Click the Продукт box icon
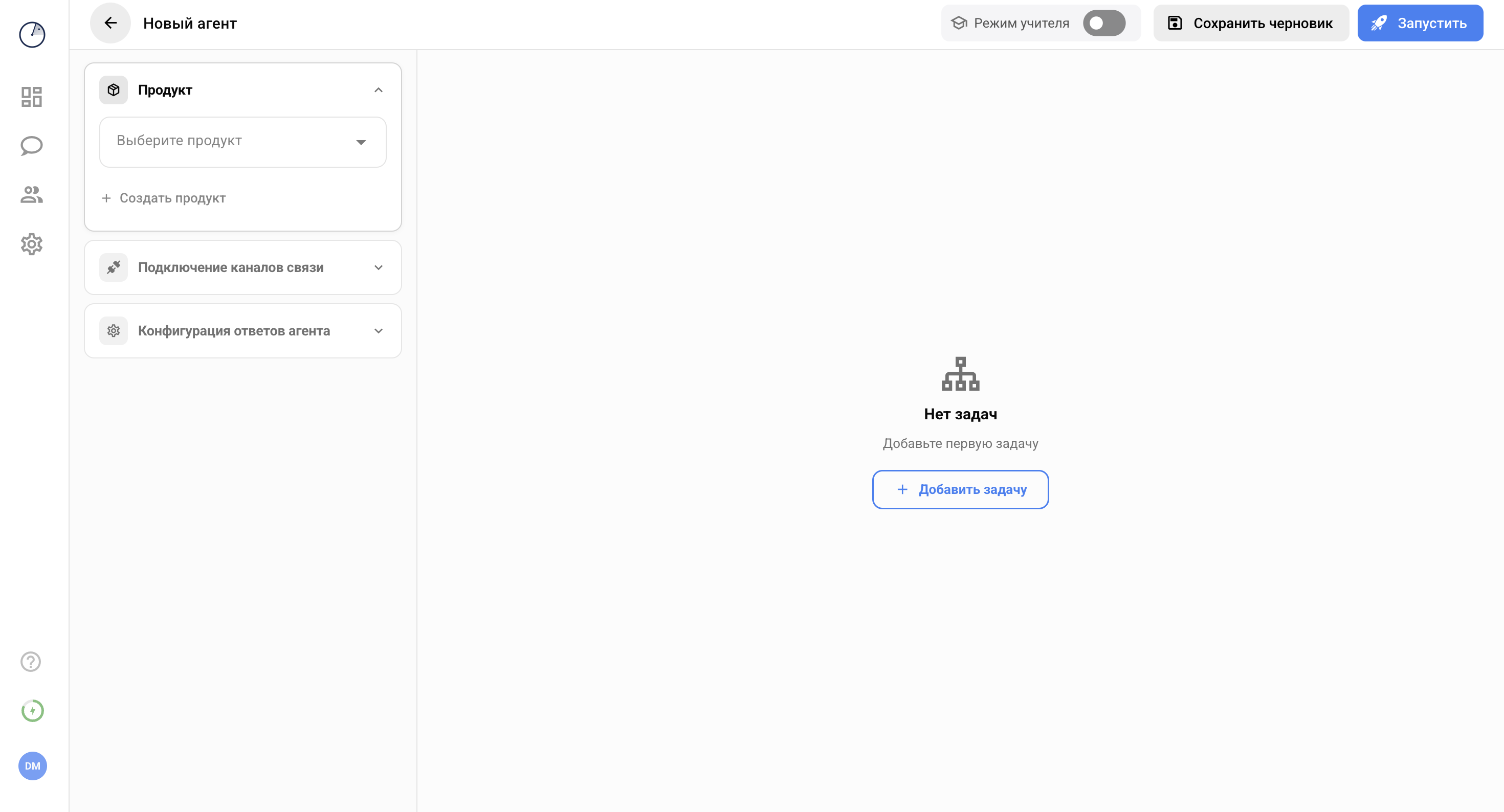This screenshot has width=1504, height=812. click(113, 90)
